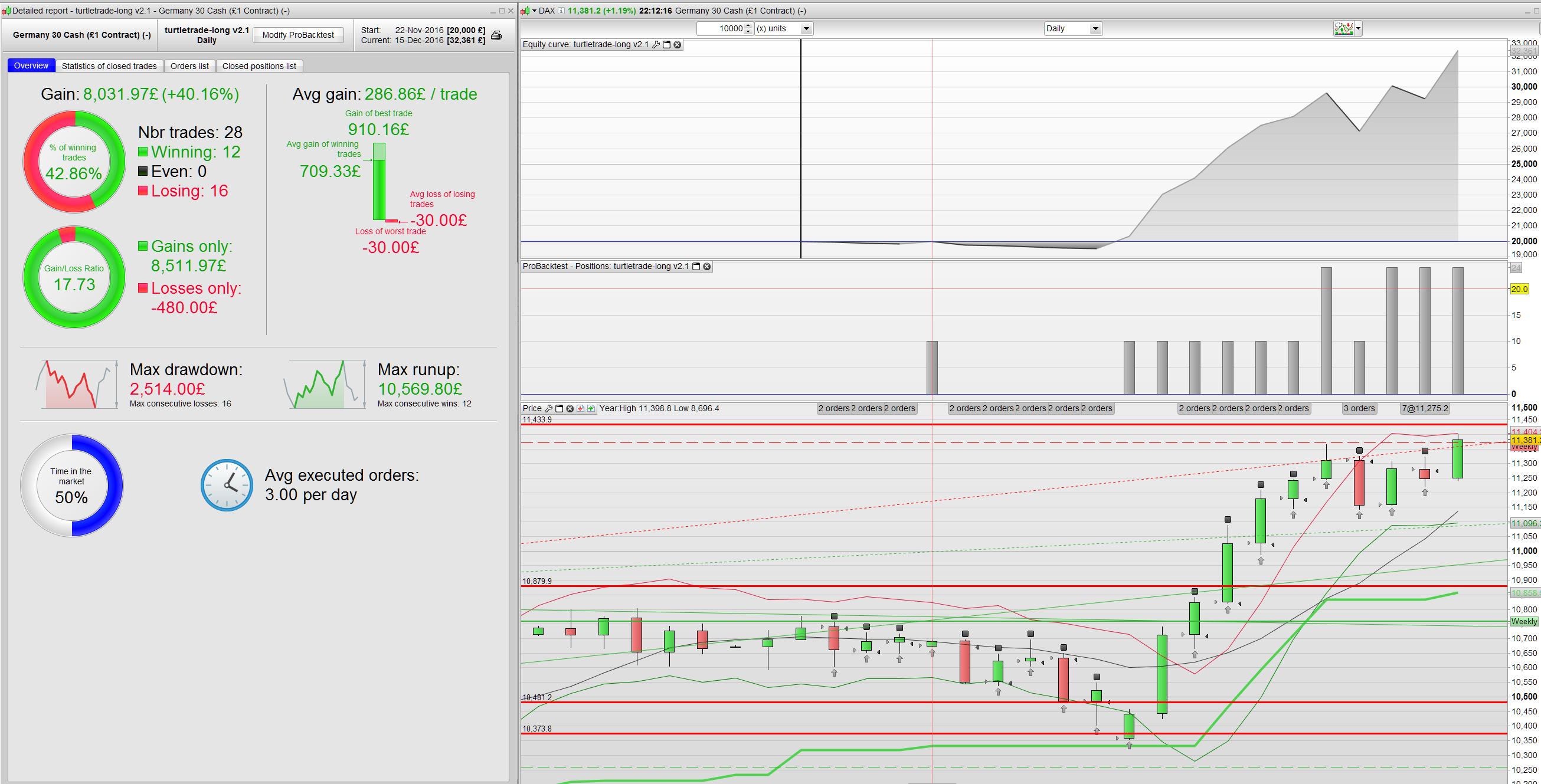The image size is (1541, 784).
Task: Click the DAX instrument info icon
Action: [x=561, y=11]
